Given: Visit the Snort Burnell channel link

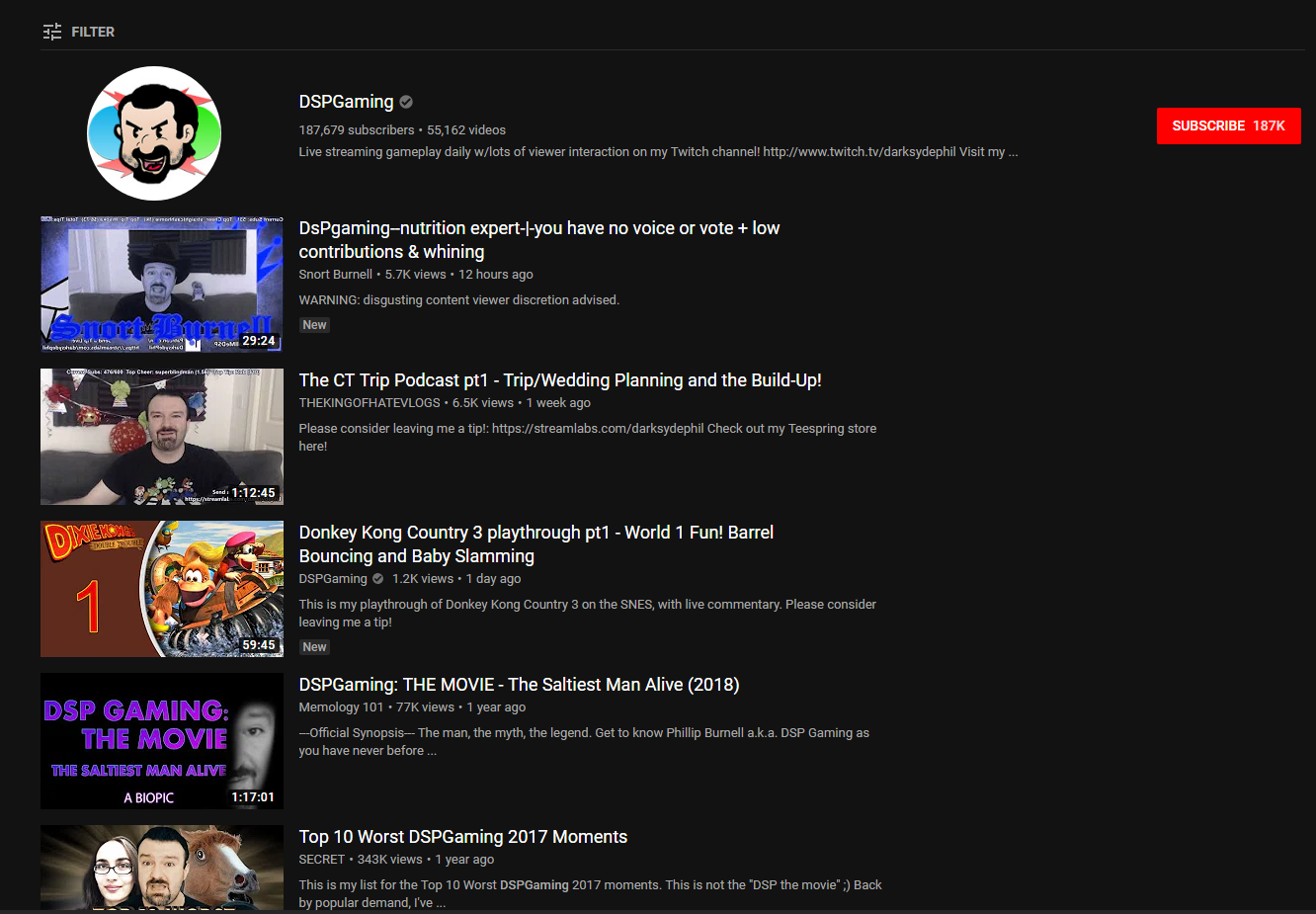Looking at the screenshot, I should [336, 275].
